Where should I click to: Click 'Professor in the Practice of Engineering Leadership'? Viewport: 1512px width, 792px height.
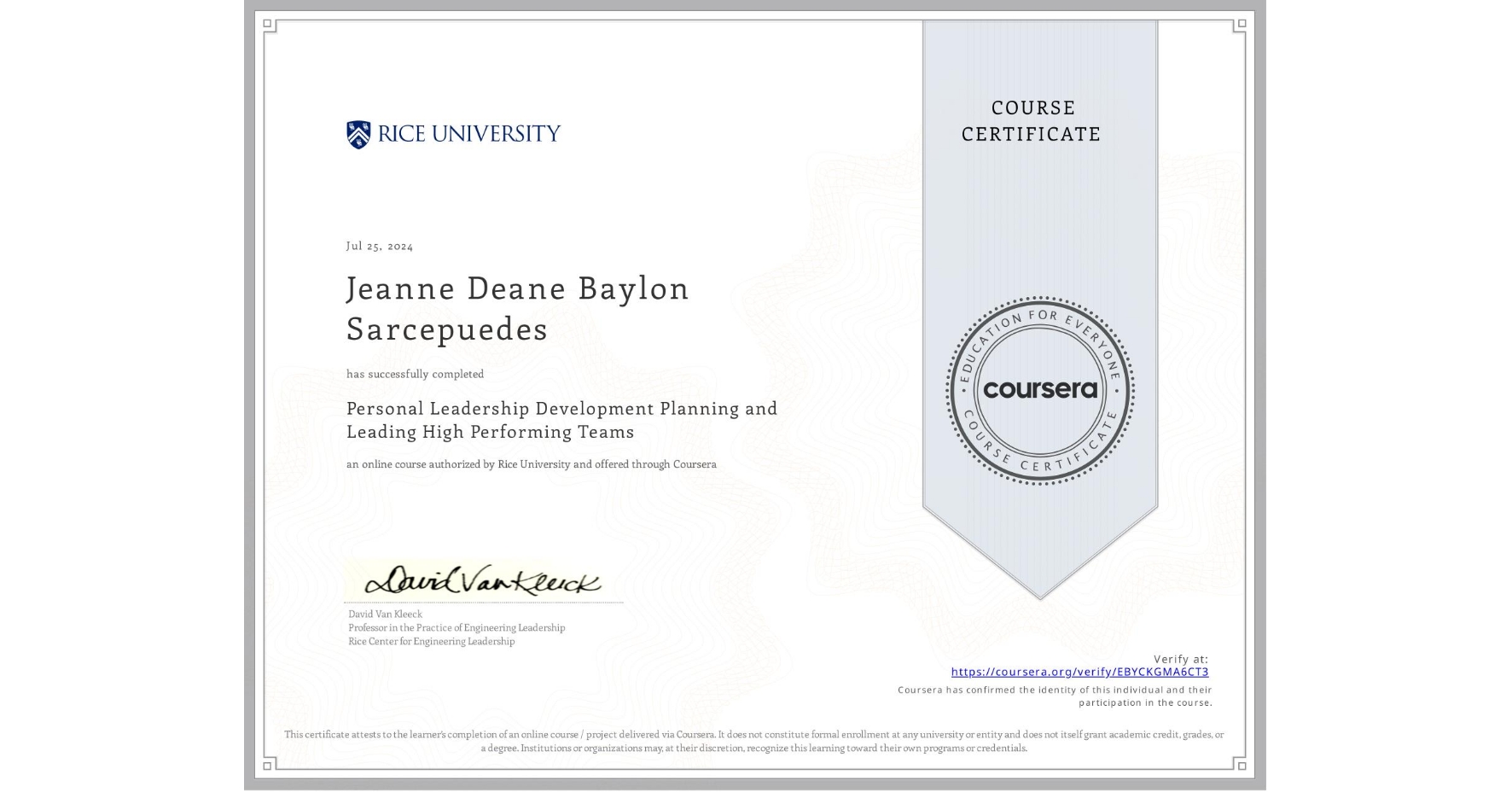(x=457, y=627)
